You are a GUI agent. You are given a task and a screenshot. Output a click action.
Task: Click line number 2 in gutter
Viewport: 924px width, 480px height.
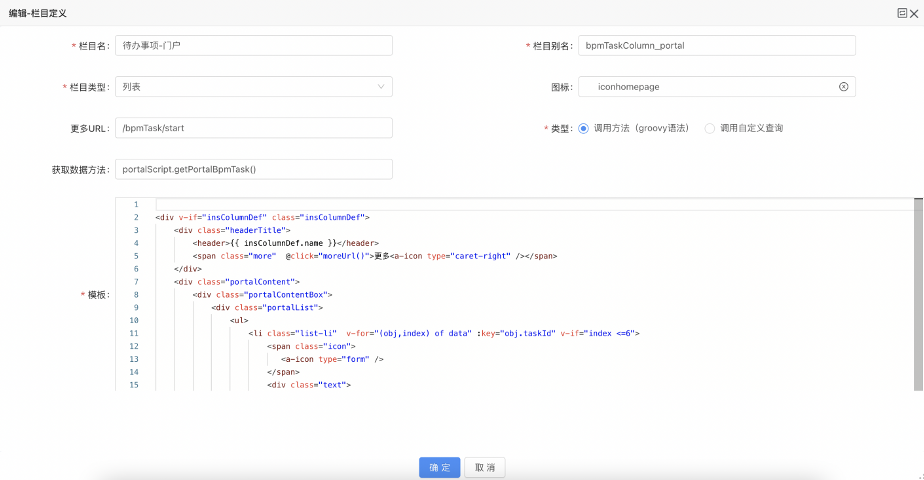click(x=136, y=217)
